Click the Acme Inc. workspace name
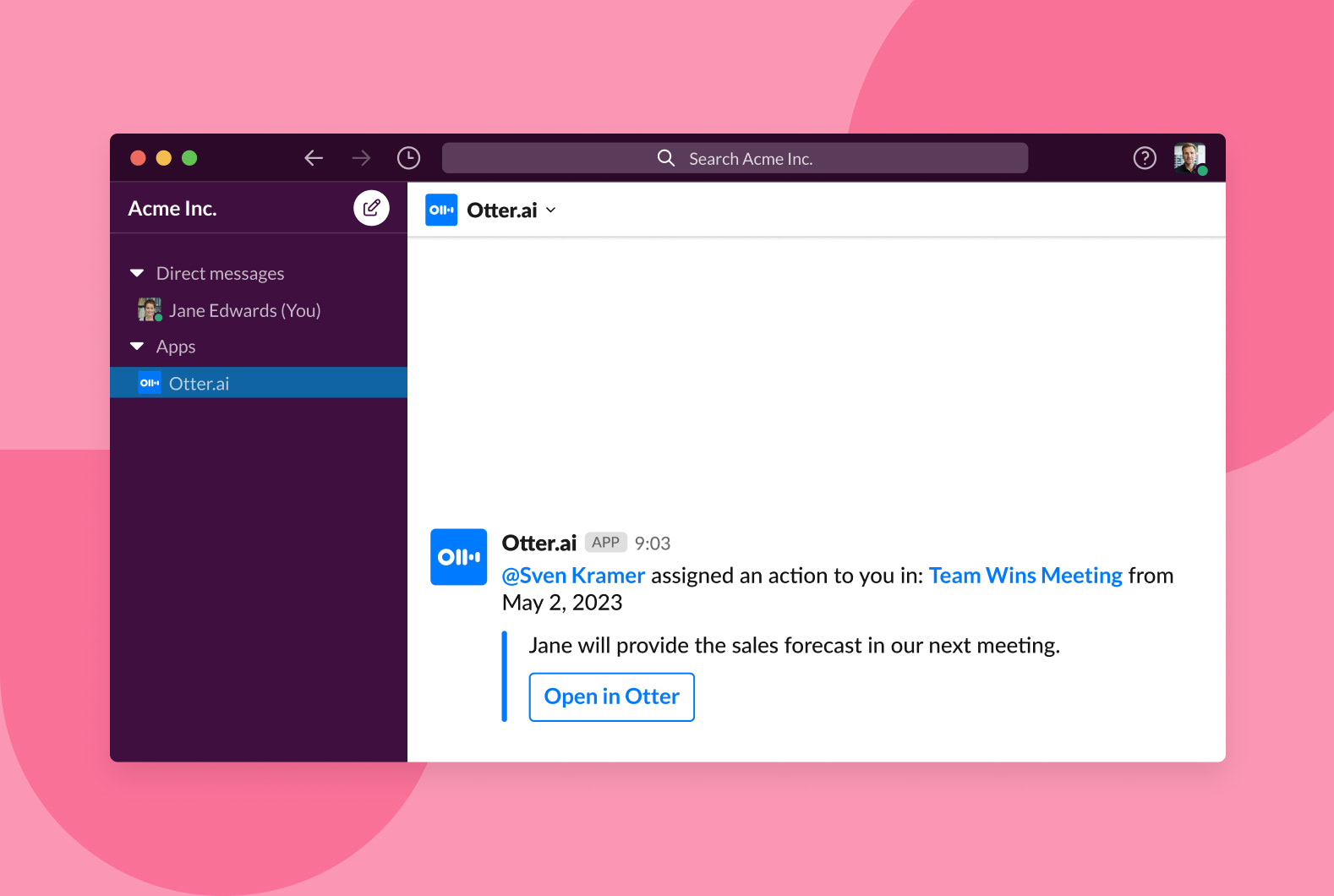1334x896 pixels. tap(172, 209)
